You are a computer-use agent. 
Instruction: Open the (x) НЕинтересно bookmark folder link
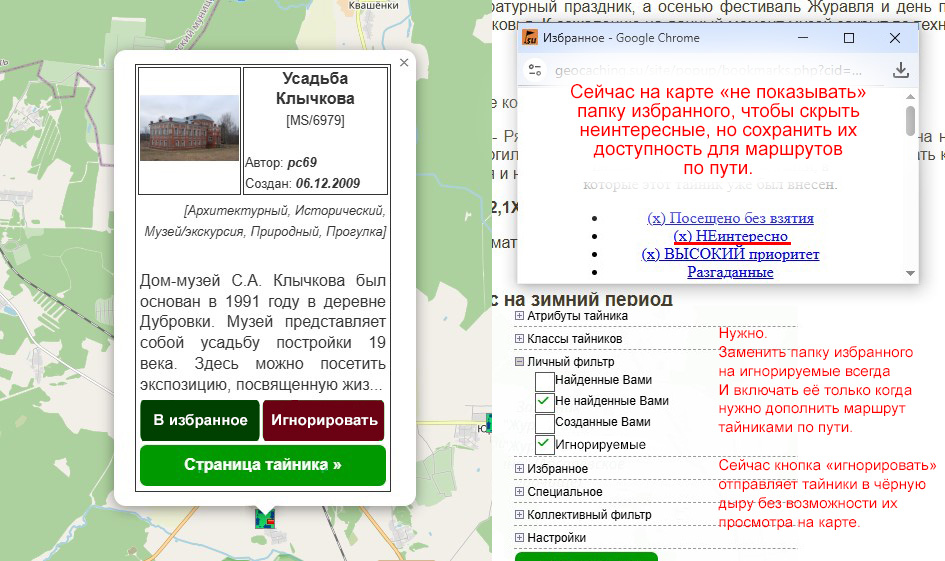pos(731,236)
